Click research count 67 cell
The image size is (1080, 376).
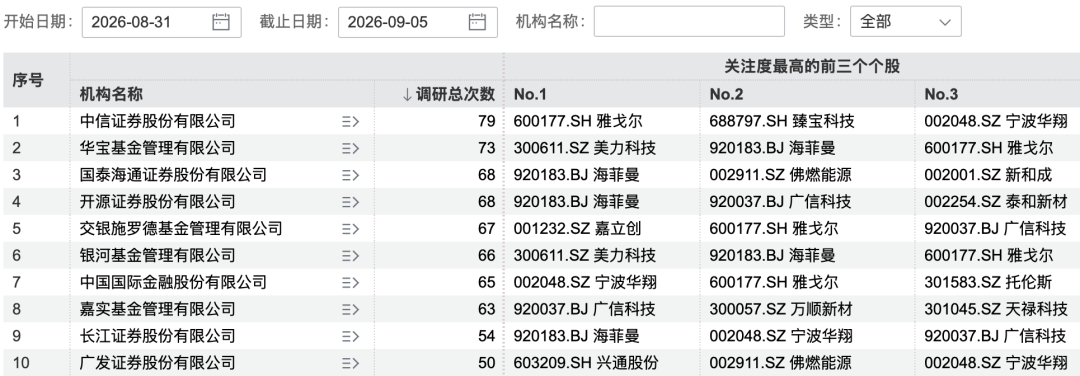pos(486,229)
